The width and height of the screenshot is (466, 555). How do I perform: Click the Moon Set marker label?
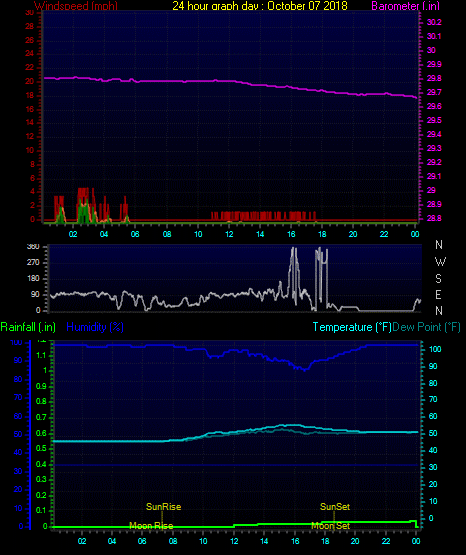(x=330, y=526)
